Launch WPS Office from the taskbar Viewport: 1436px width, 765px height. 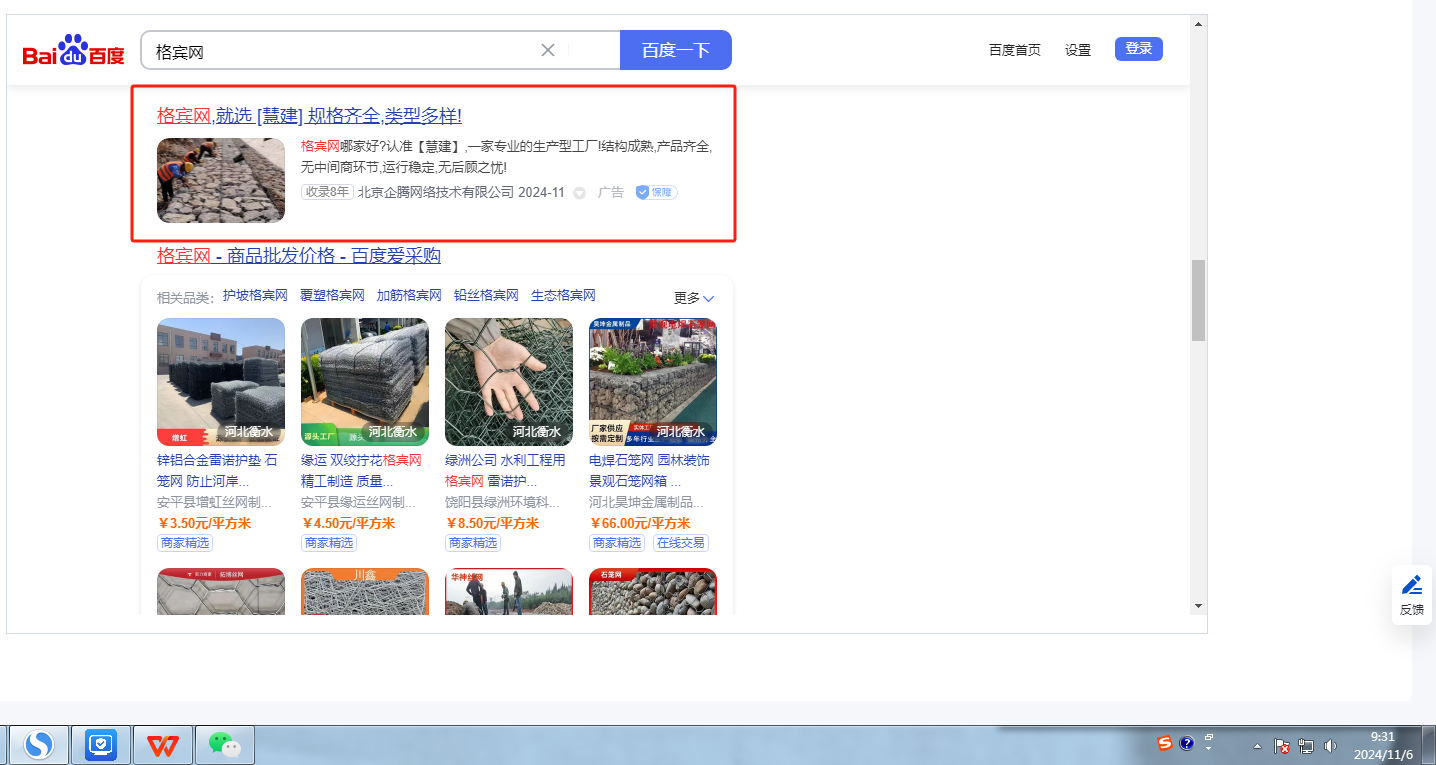[163, 745]
